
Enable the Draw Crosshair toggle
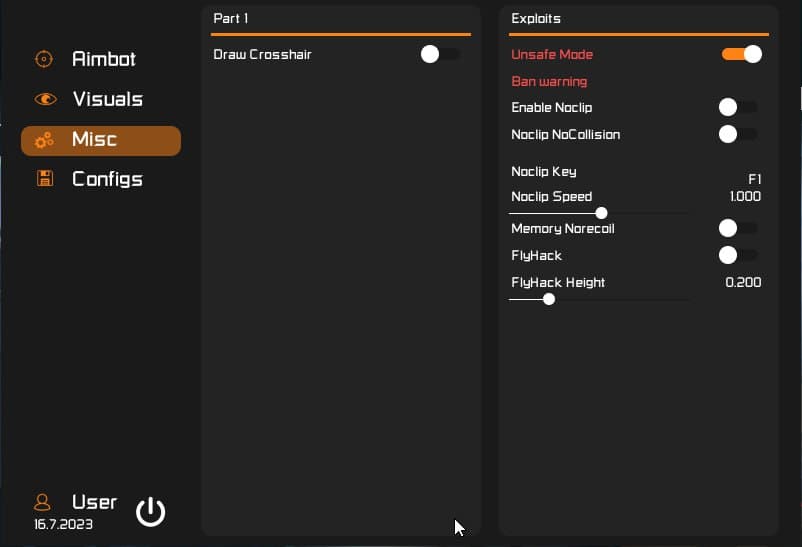440,54
